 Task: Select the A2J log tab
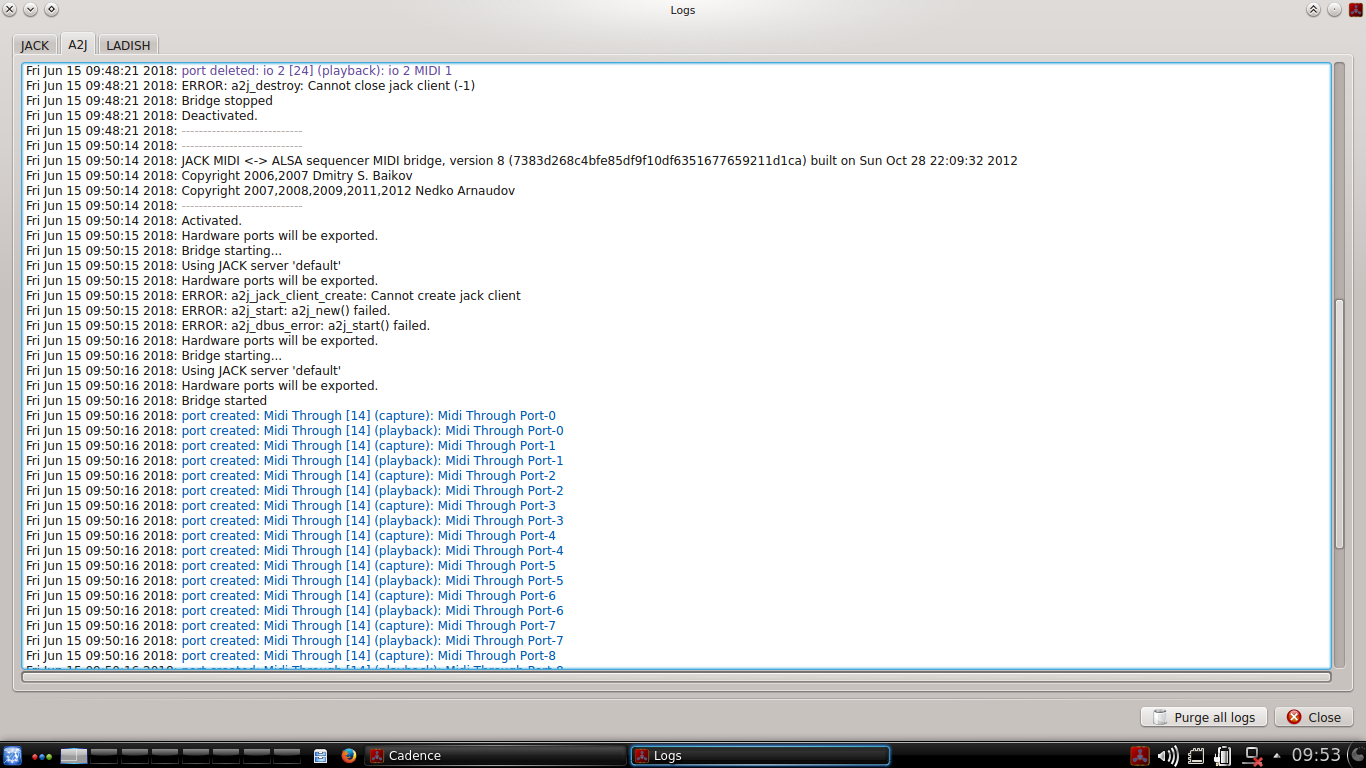(78, 45)
